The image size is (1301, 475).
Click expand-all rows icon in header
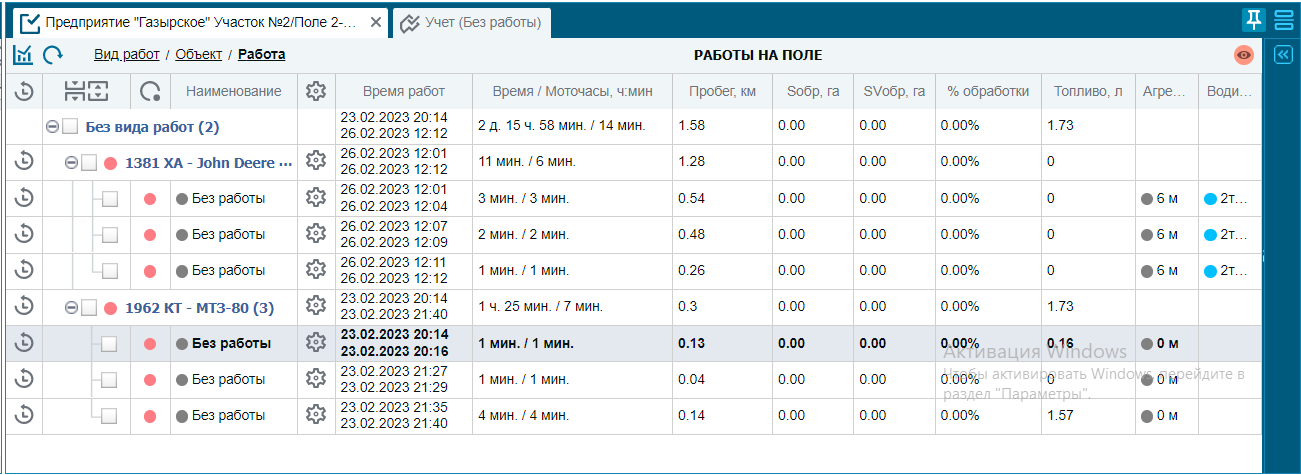pos(97,92)
